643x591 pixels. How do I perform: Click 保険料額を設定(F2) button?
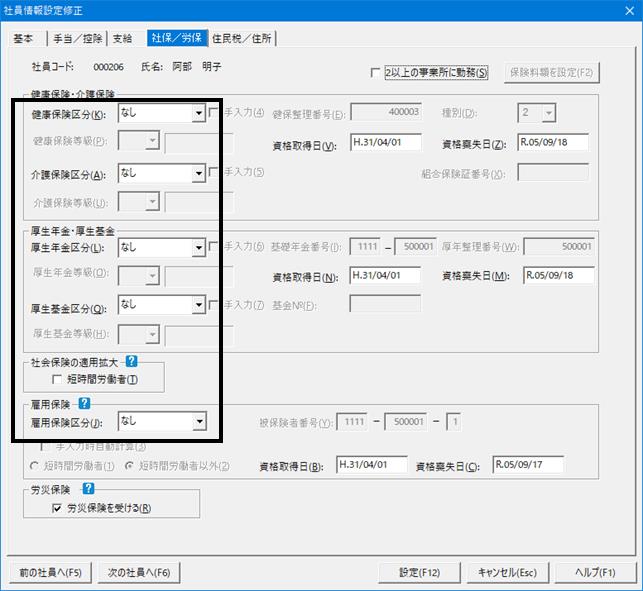point(552,73)
